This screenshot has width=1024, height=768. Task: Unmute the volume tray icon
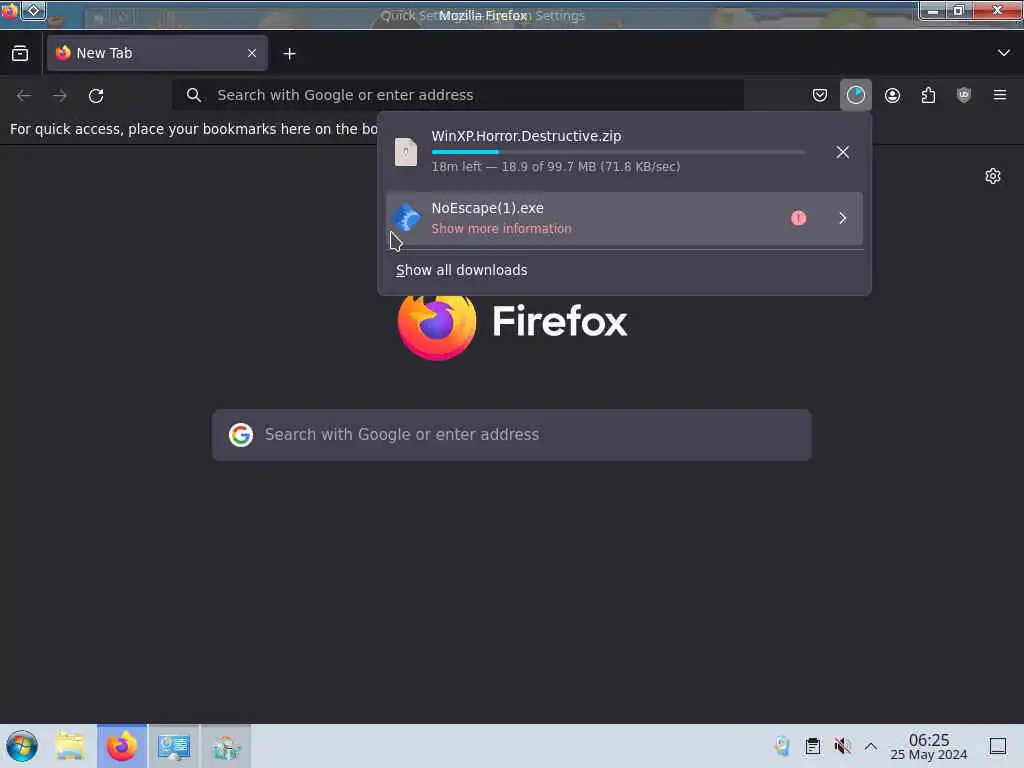[x=842, y=746]
